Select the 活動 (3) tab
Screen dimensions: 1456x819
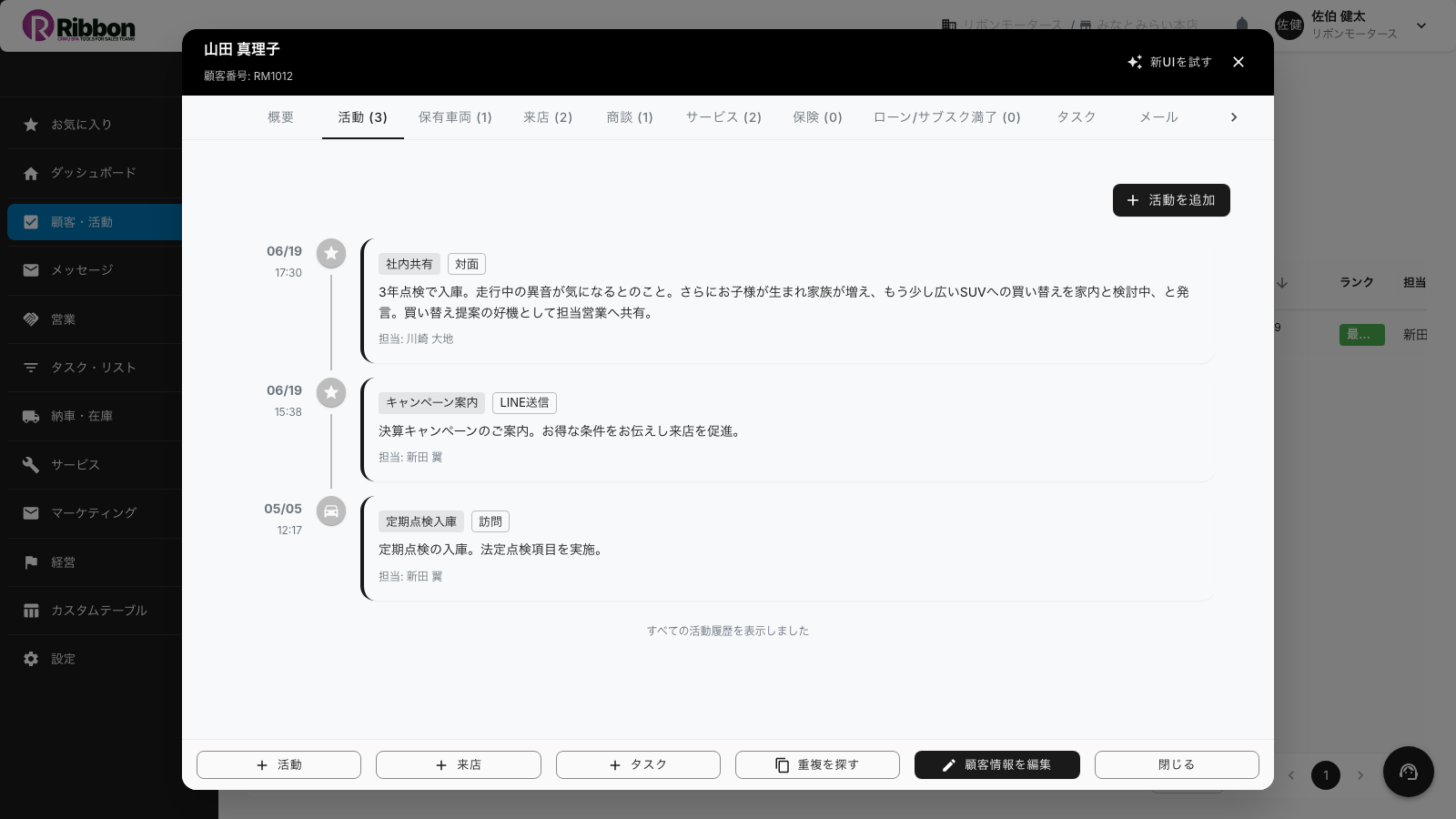click(363, 117)
